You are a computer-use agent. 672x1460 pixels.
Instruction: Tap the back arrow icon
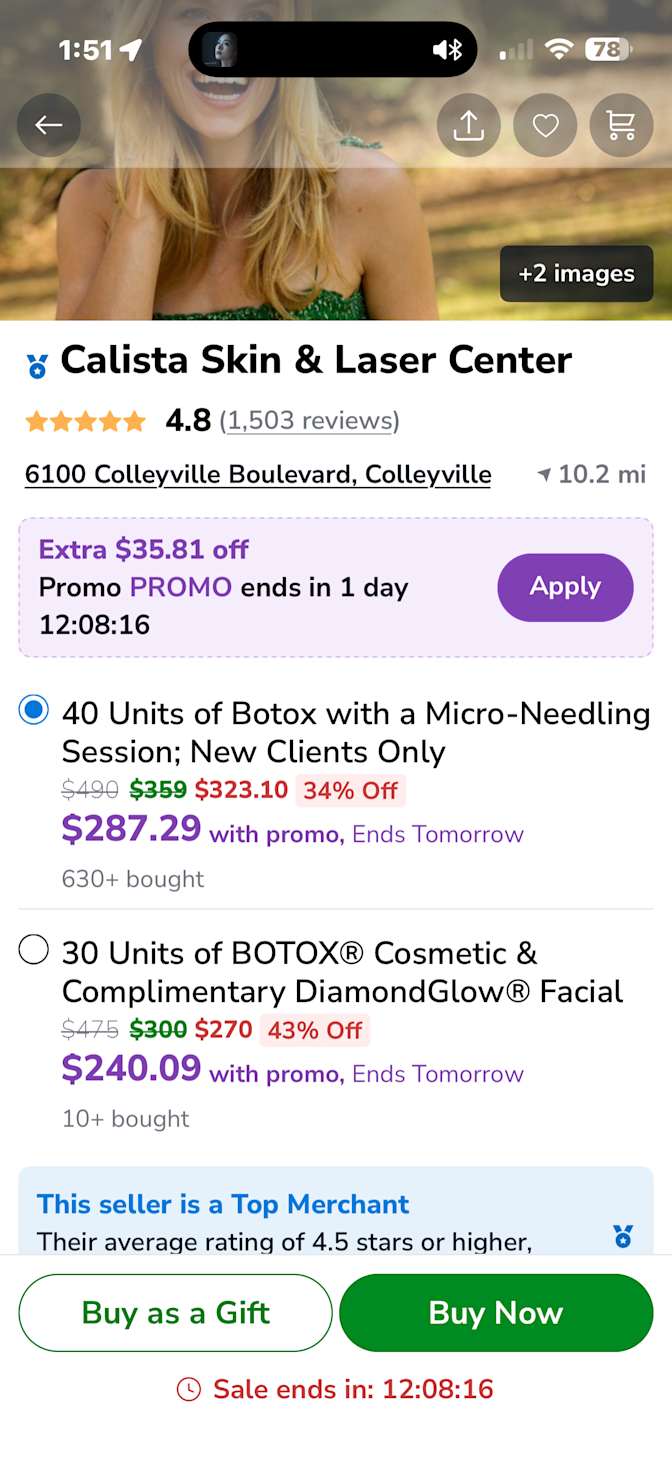(x=49, y=125)
